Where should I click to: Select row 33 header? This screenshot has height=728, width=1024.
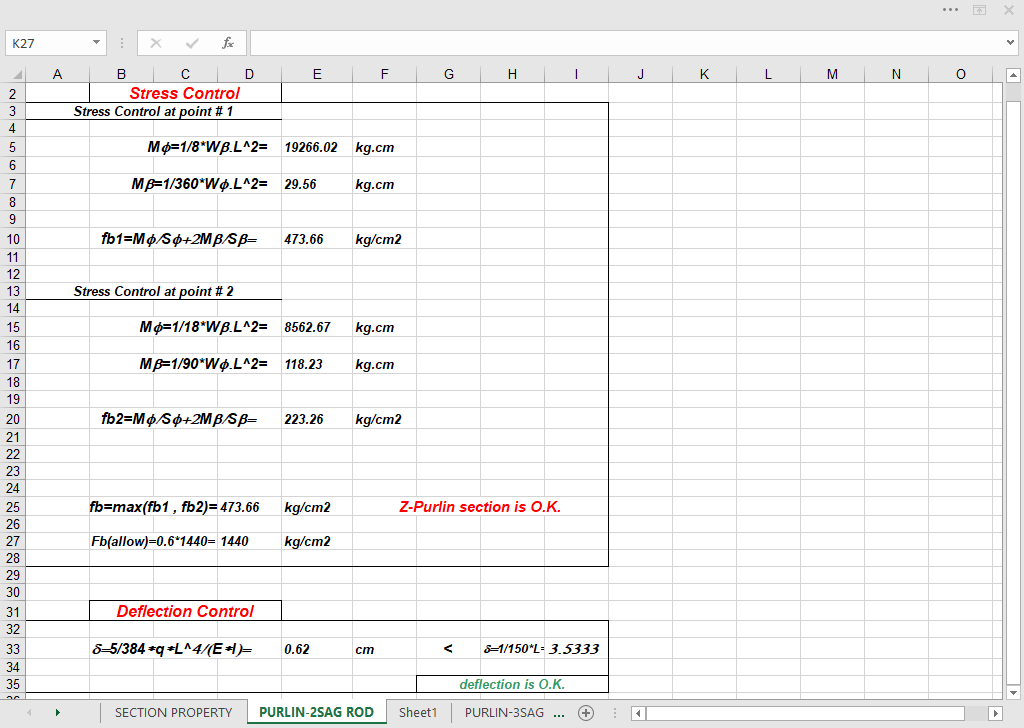click(x=13, y=649)
